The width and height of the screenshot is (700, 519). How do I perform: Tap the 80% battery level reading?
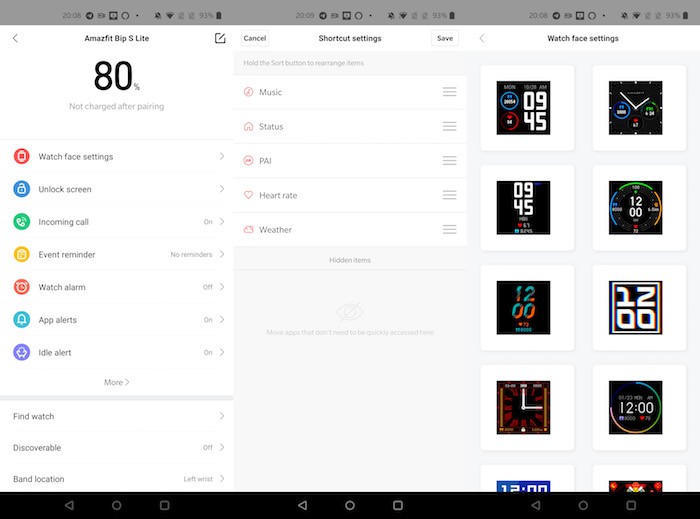pos(117,76)
